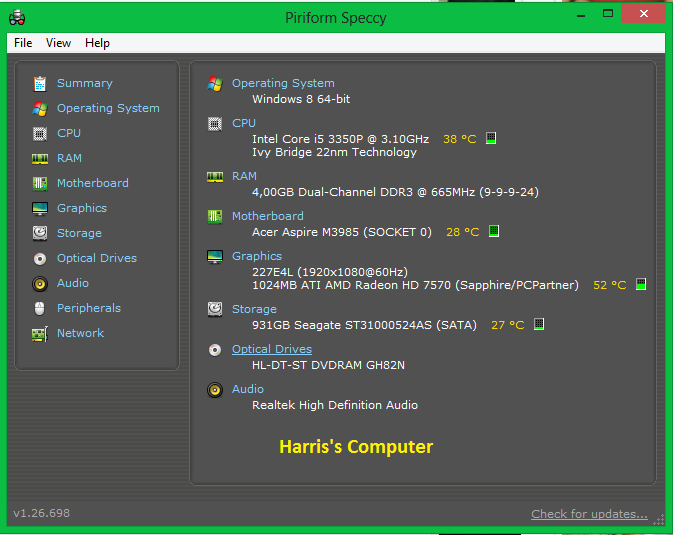This screenshot has height=535, width=673.
Task: Maximize the Speccy window
Action: click(x=608, y=13)
